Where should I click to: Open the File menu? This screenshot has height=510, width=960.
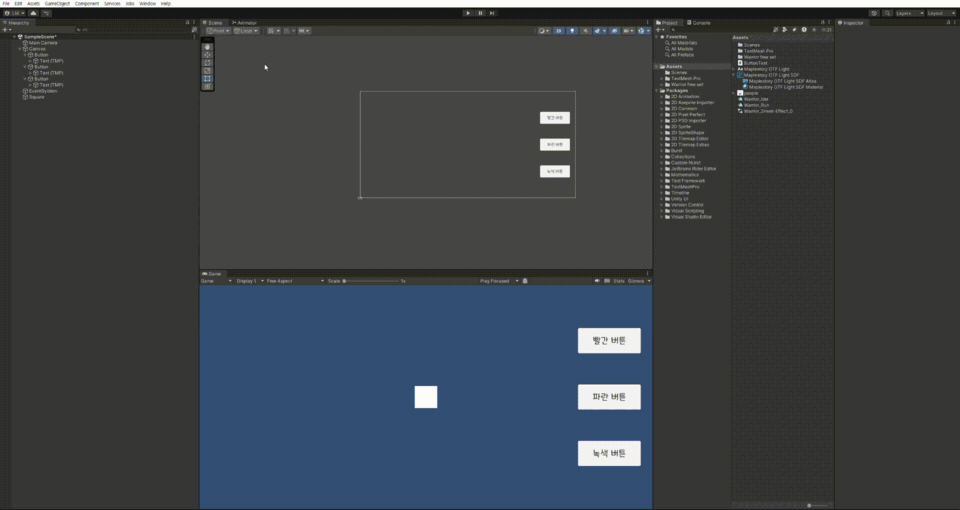point(6,4)
